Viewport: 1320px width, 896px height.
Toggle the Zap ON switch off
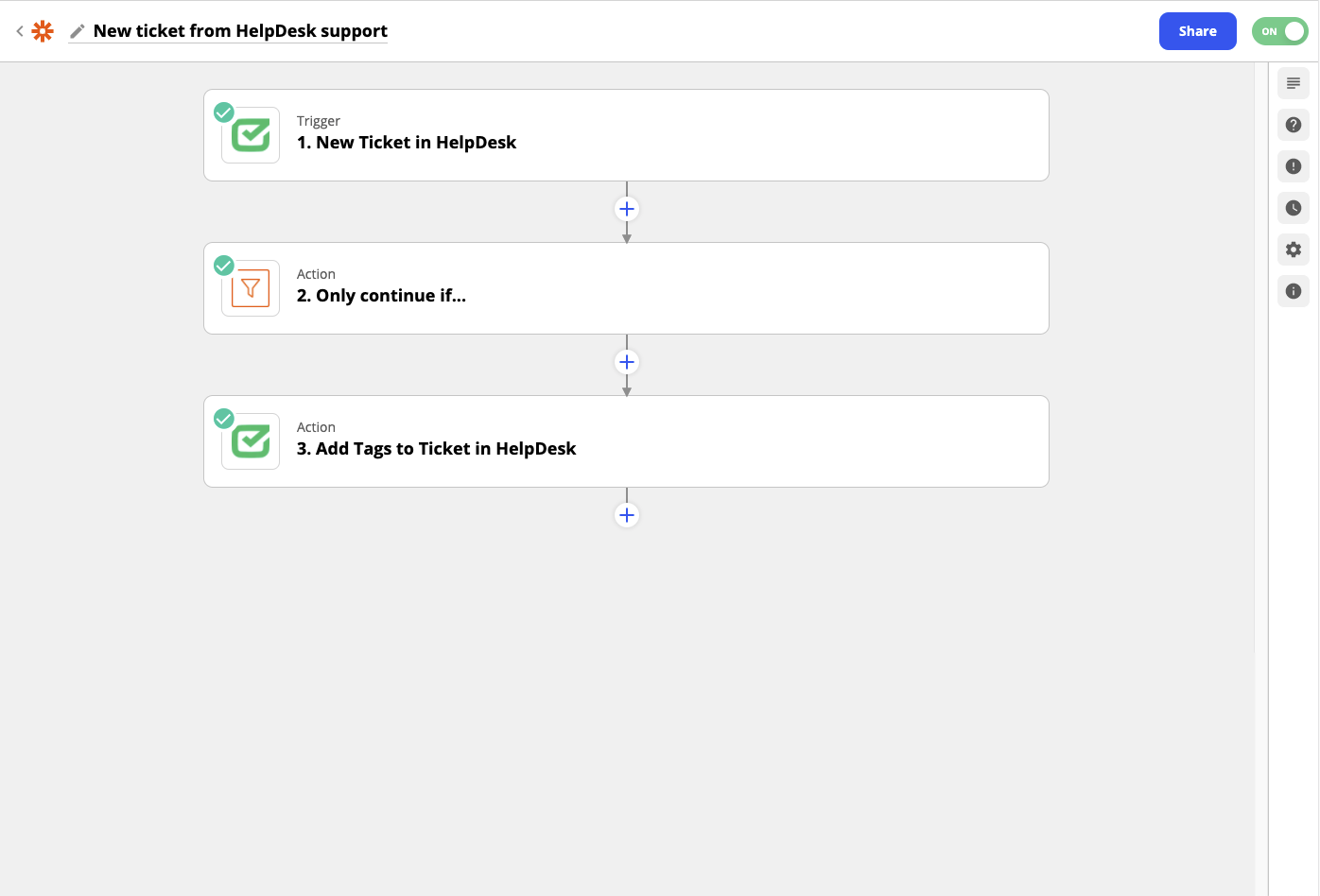[x=1280, y=31]
